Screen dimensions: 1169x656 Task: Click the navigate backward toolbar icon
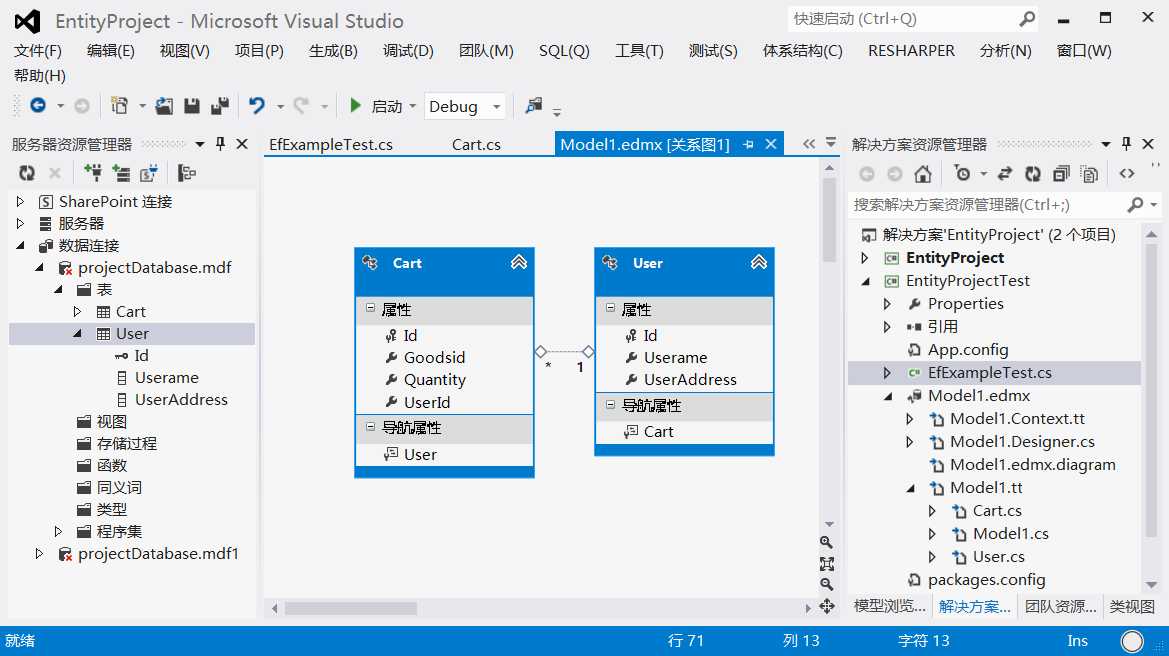(38, 106)
